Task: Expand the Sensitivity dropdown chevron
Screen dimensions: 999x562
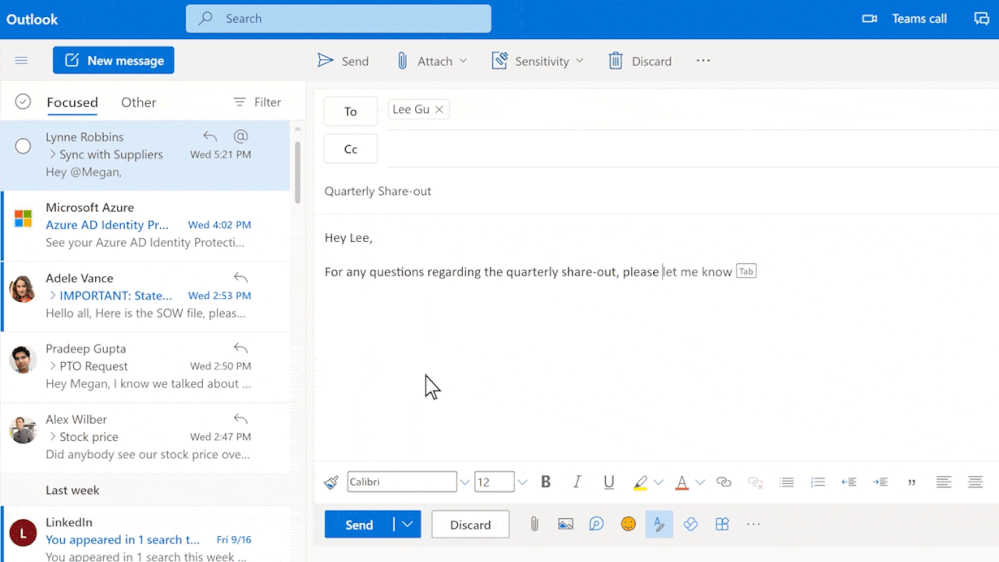Action: [579, 61]
